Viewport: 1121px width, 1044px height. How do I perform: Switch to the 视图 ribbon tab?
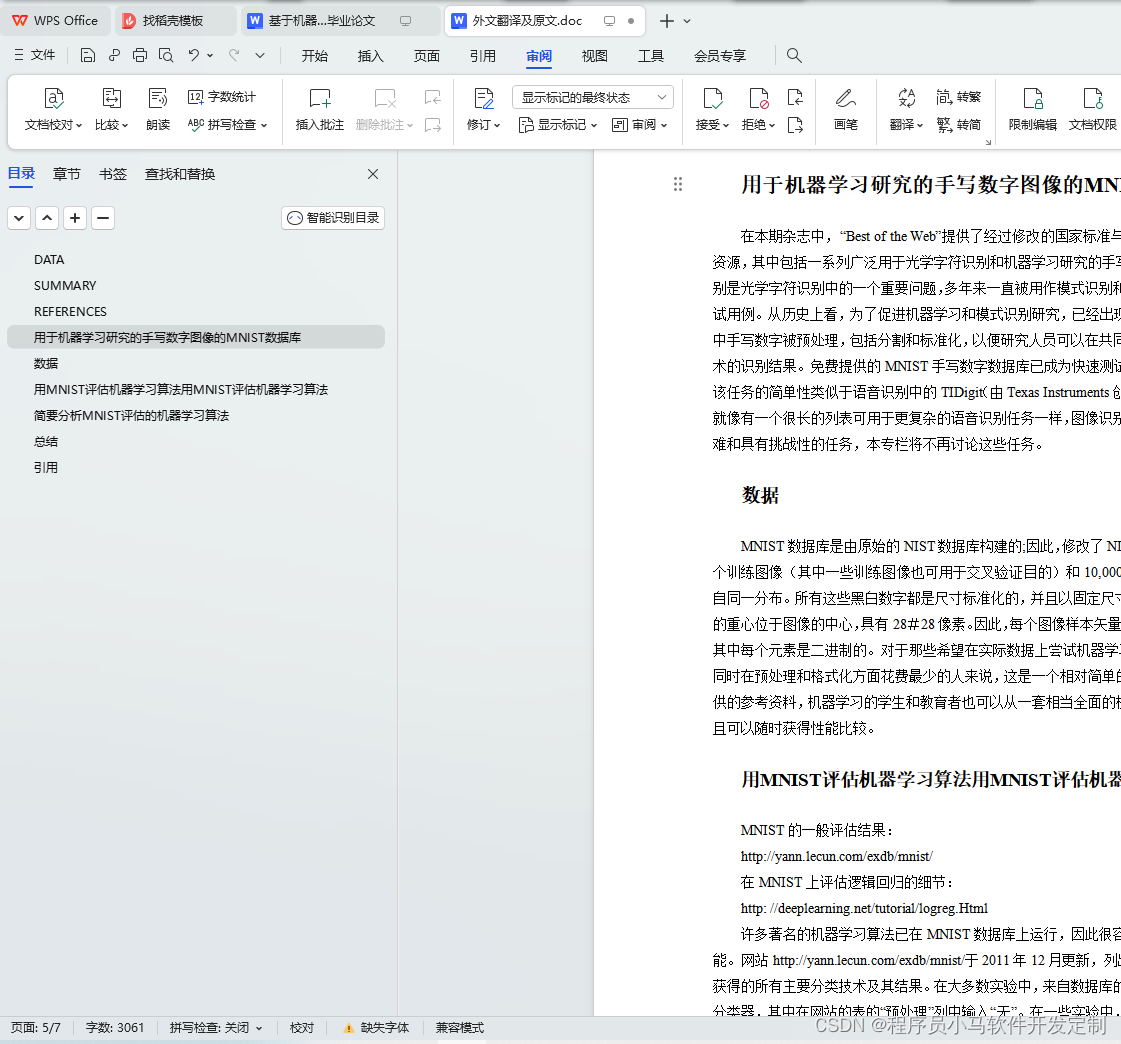pos(594,56)
